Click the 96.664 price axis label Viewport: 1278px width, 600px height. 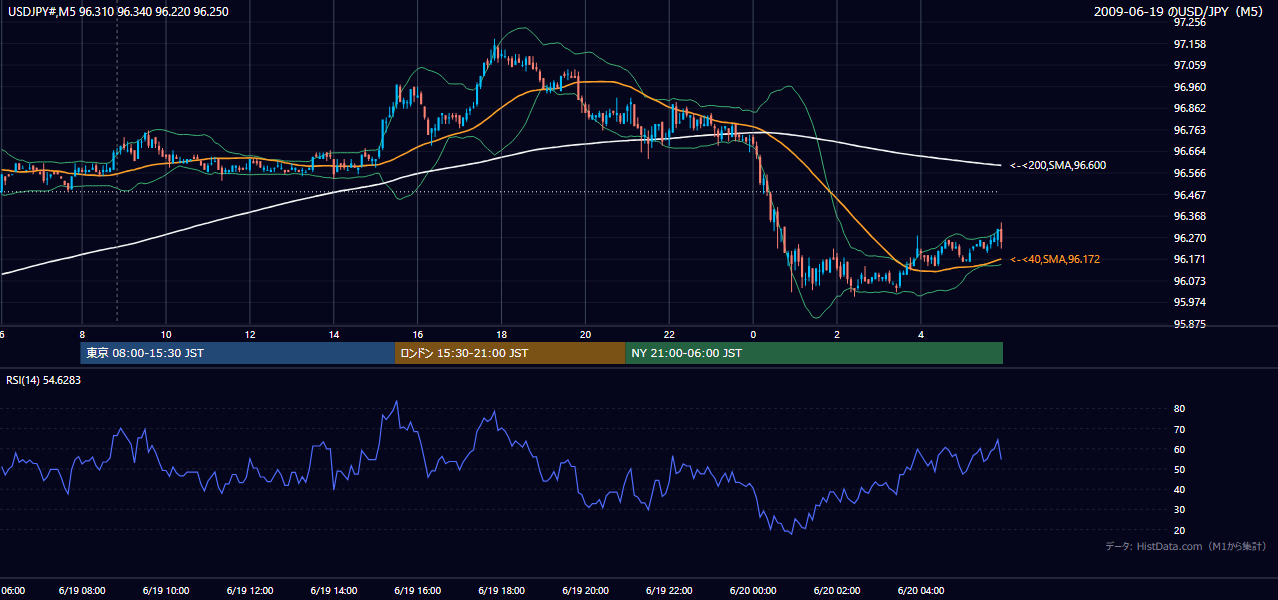click(x=1190, y=151)
